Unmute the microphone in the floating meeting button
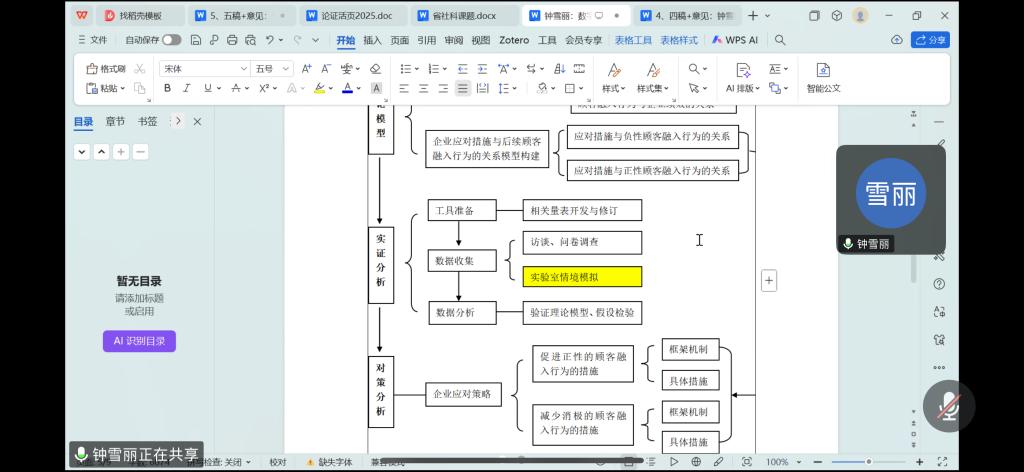The height and width of the screenshot is (472, 1024). (948, 405)
